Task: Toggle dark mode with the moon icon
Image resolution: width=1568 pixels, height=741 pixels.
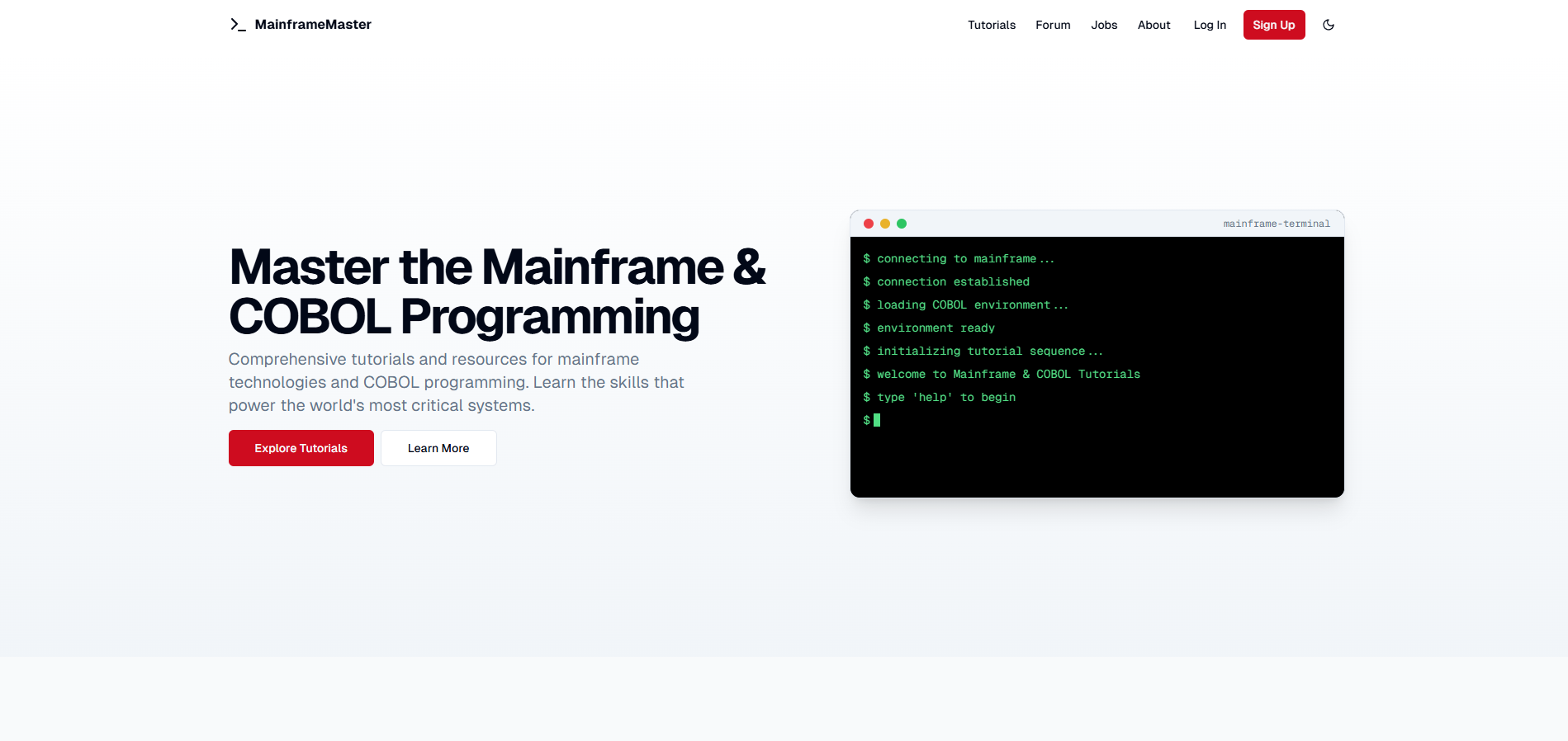Action: tap(1329, 25)
